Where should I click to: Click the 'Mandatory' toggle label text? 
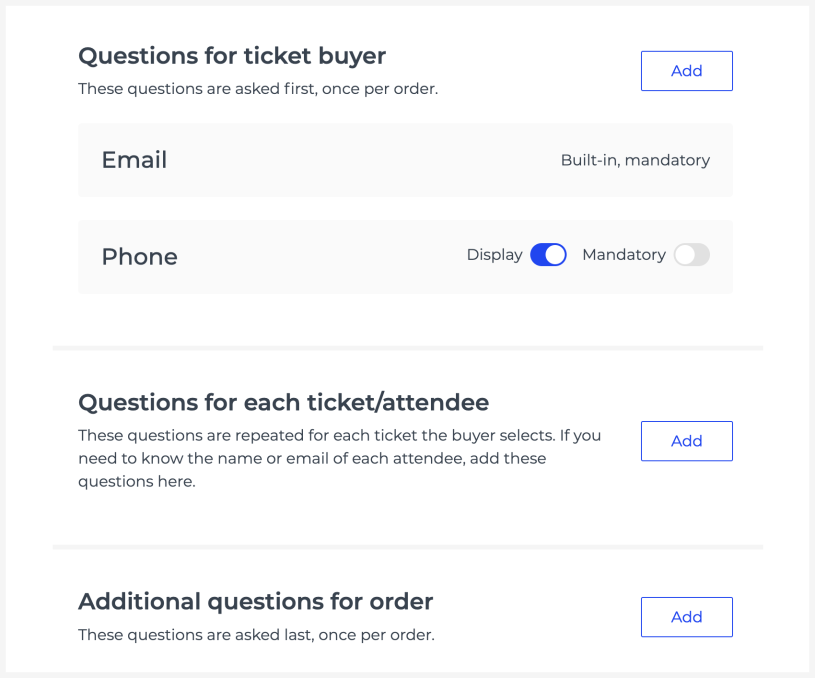(x=624, y=255)
